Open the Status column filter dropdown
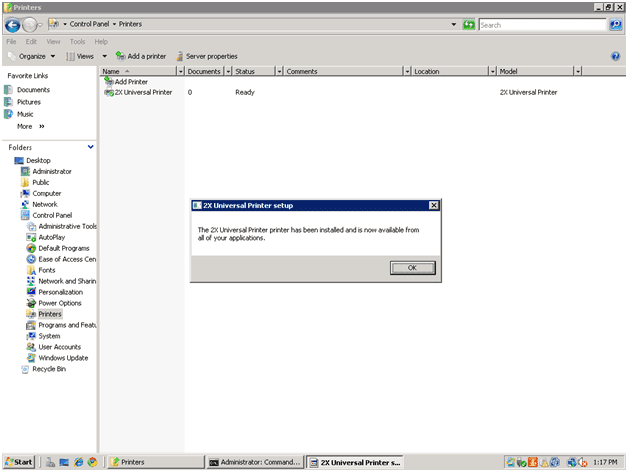 [x=280, y=71]
